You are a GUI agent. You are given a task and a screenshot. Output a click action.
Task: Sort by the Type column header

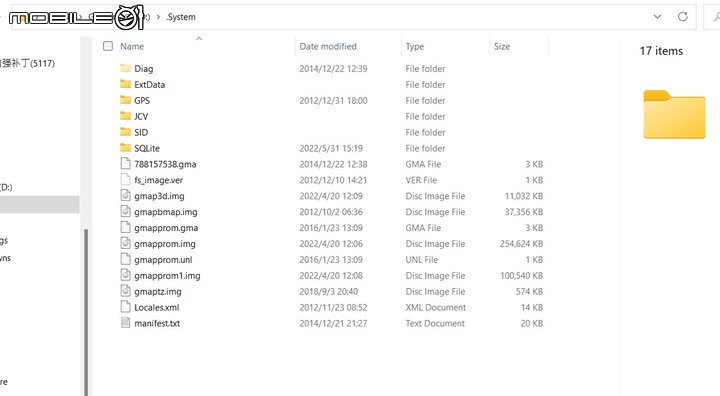415,46
